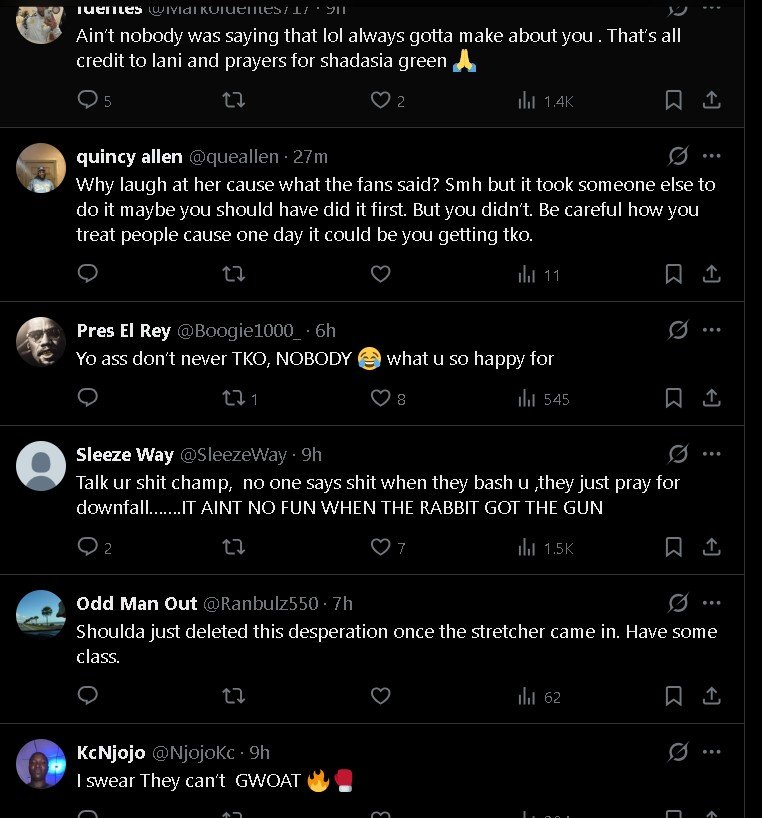Bookmark Pres El Rey's tweet
This screenshot has width=762, height=818.
pos(674,398)
